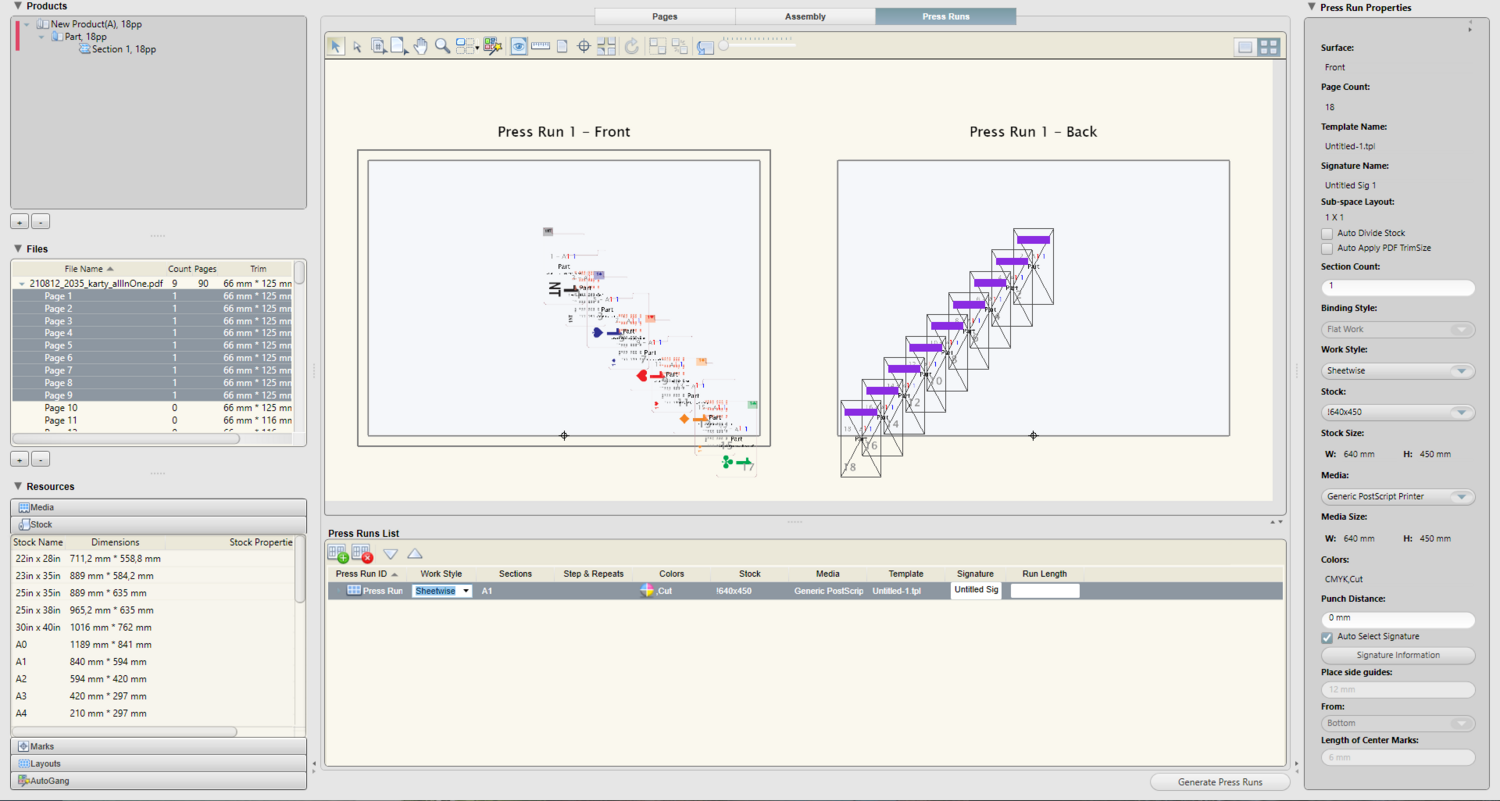Viewport: 1500px width, 801px height.
Task: Select Page 10 row in Files
Action: pyautogui.click(x=152, y=408)
